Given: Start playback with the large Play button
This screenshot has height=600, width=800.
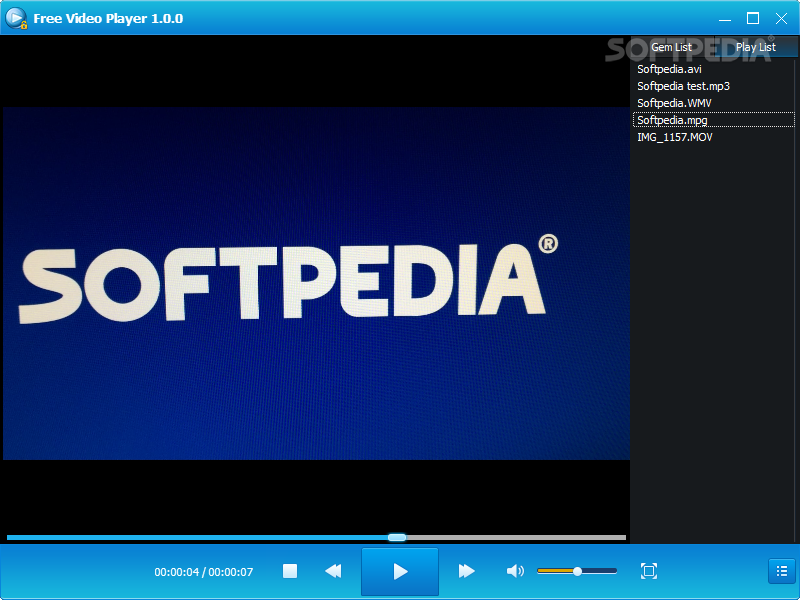Looking at the screenshot, I should tap(400, 571).
